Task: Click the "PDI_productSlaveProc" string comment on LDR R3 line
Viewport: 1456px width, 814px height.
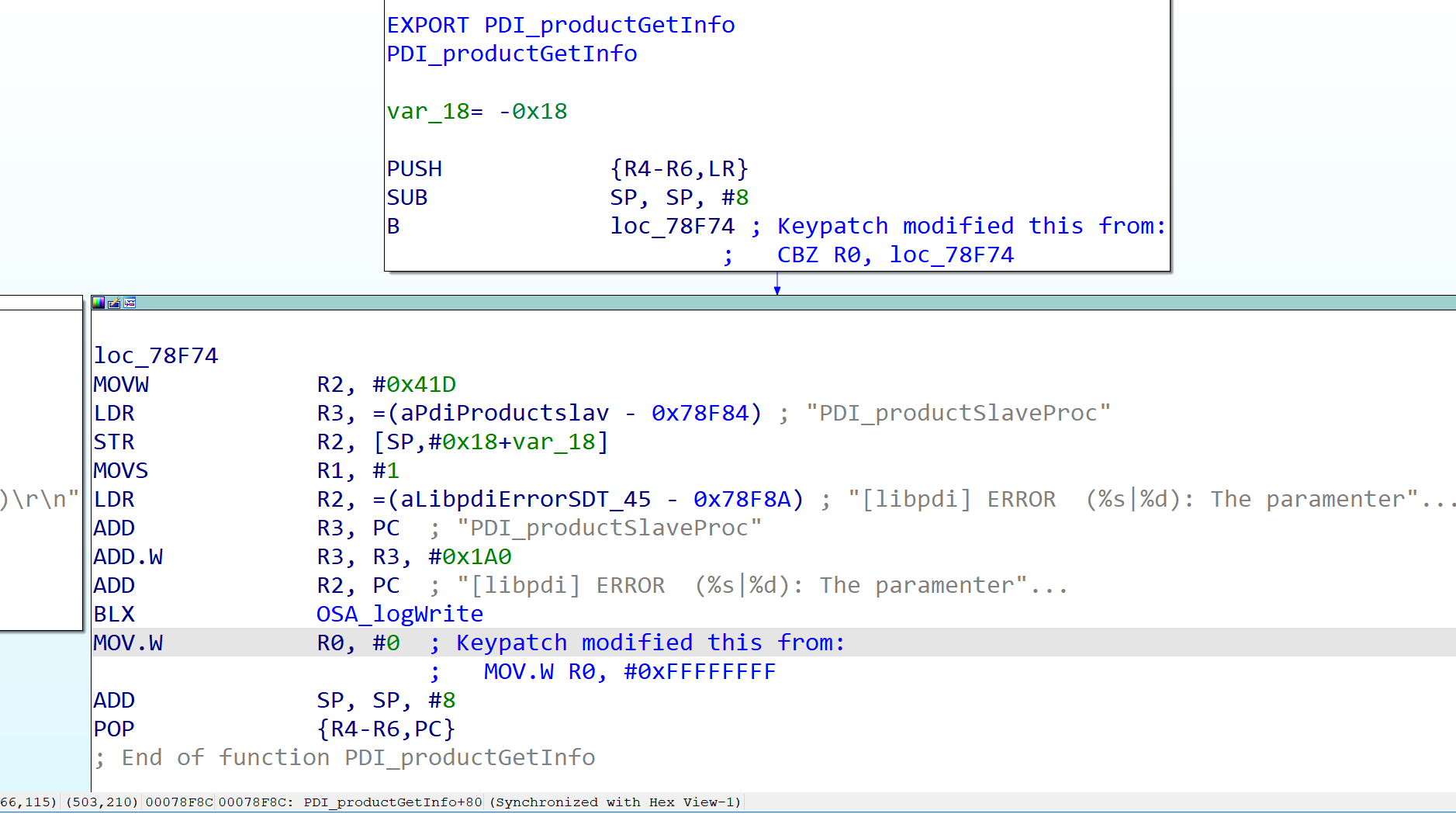Action: coord(959,413)
